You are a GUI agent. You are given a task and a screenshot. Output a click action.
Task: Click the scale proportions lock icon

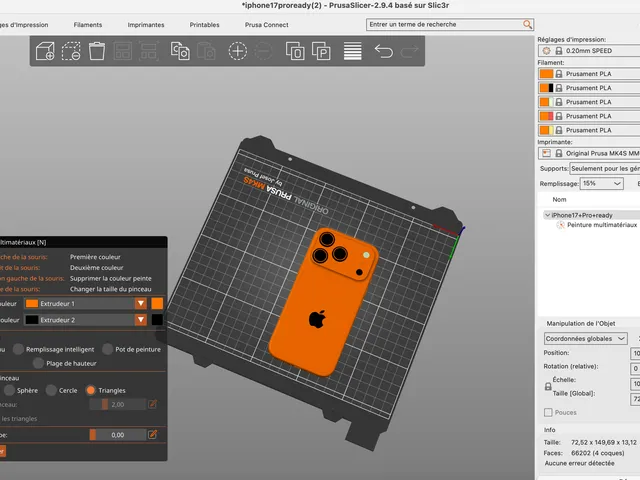(548, 386)
